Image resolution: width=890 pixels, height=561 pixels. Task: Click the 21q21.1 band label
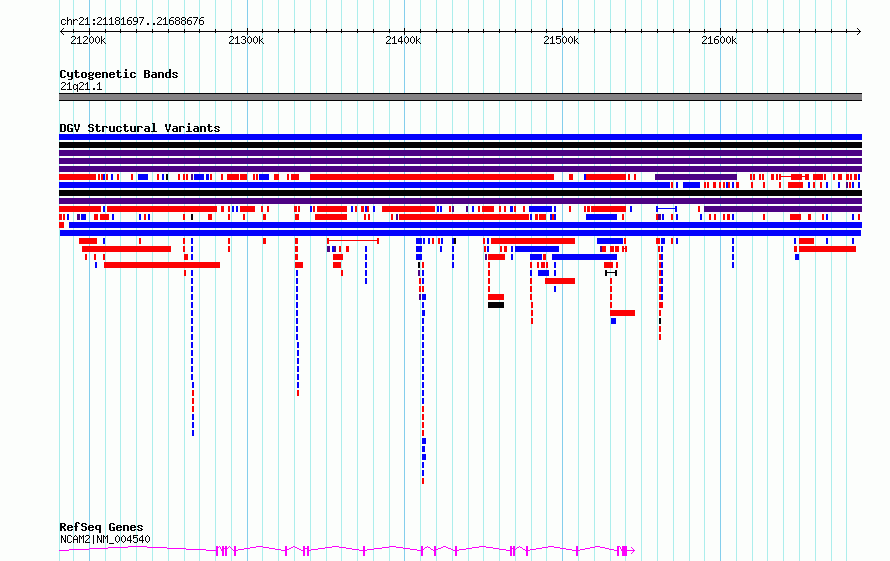(81, 86)
